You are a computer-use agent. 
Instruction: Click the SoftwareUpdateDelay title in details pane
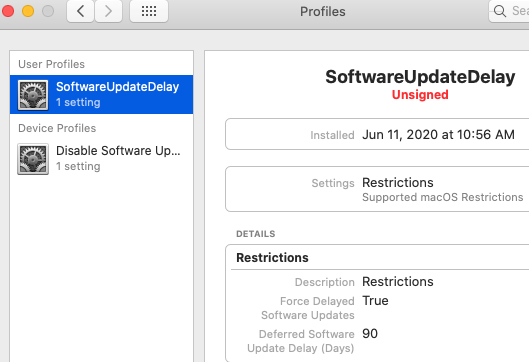[x=420, y=77]
